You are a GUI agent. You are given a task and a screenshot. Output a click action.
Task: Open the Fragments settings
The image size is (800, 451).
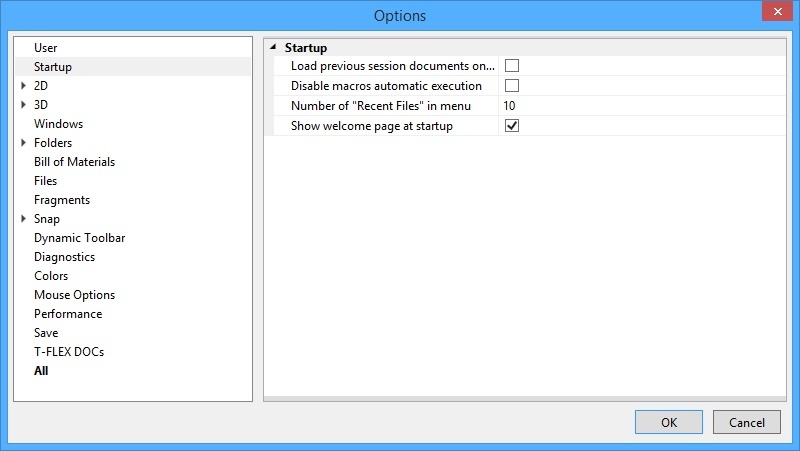[62, 200]
